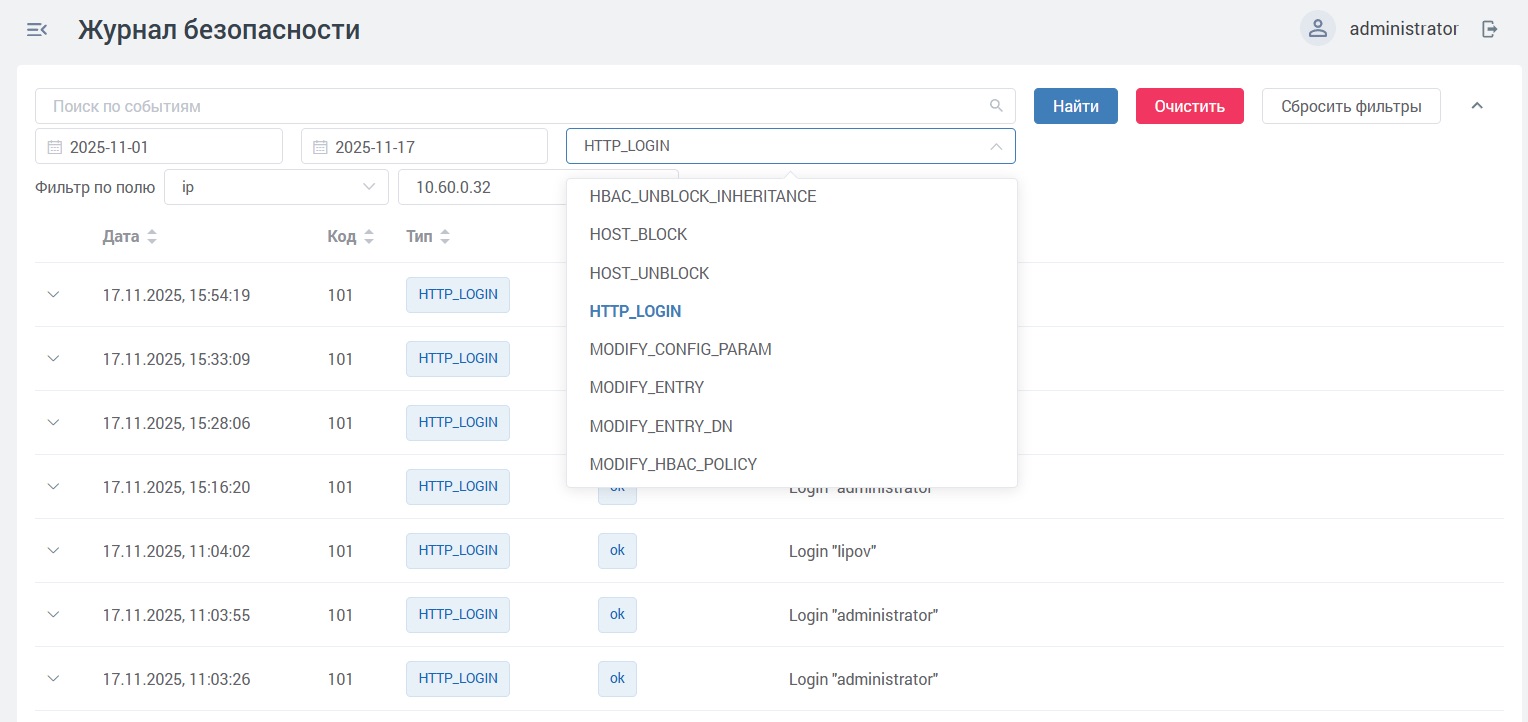Click the logout icon

click(1490, 29)
